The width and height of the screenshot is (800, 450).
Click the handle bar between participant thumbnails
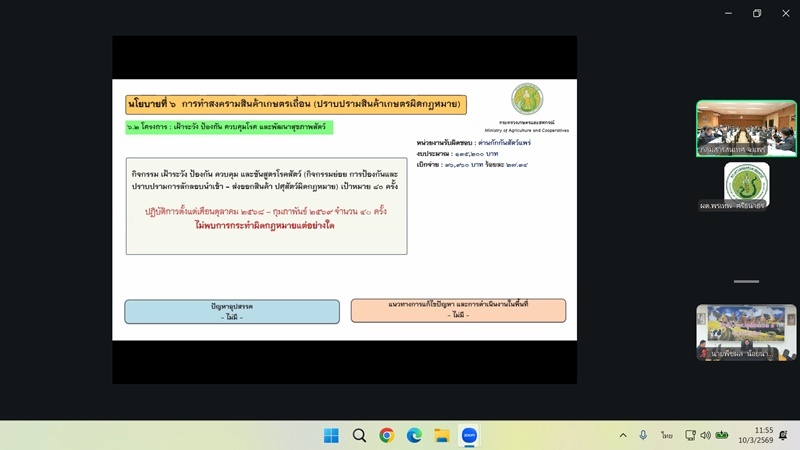pos(746,281)
